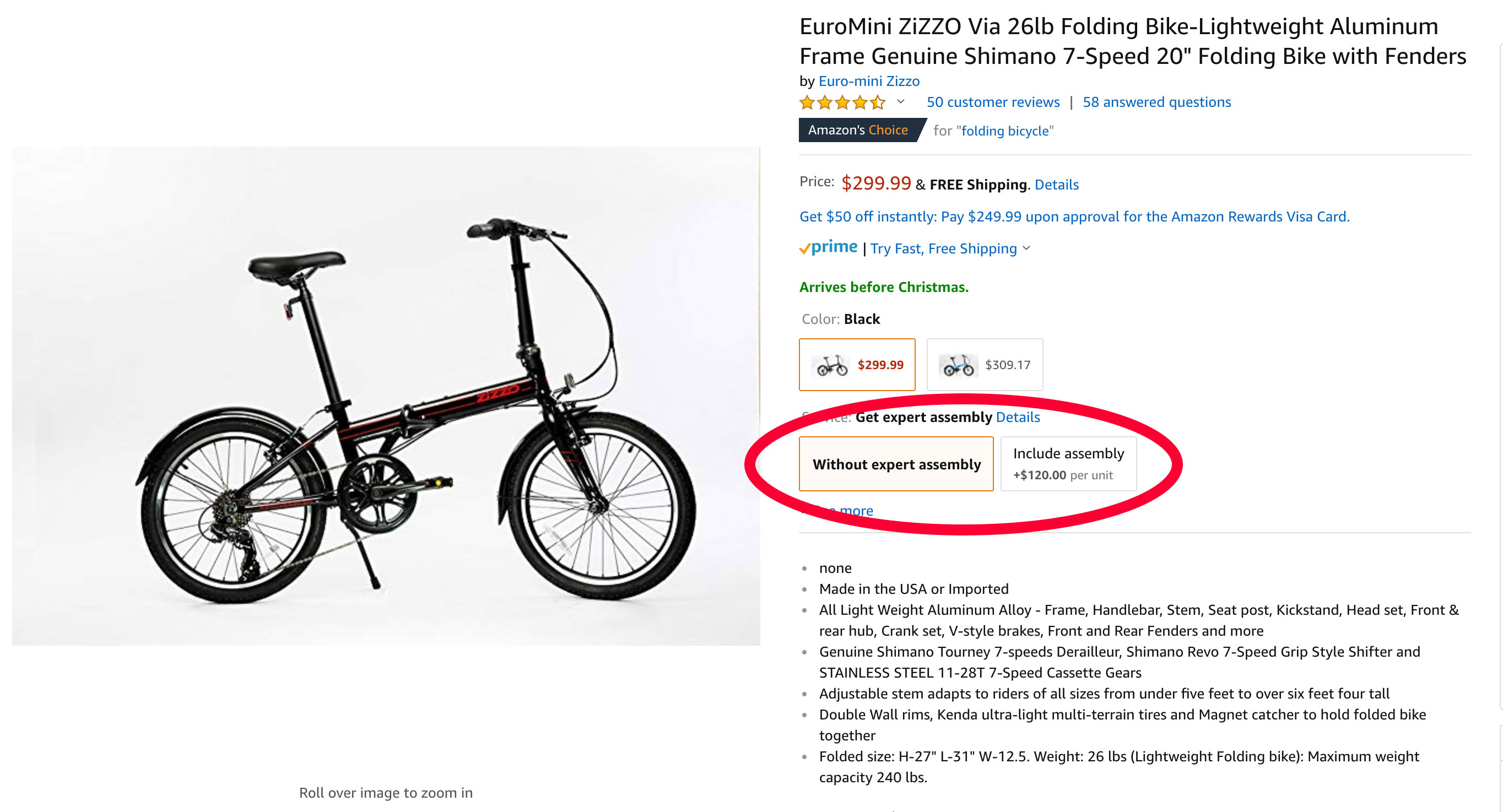Open shipping Details link next to price

(1056, 185)
